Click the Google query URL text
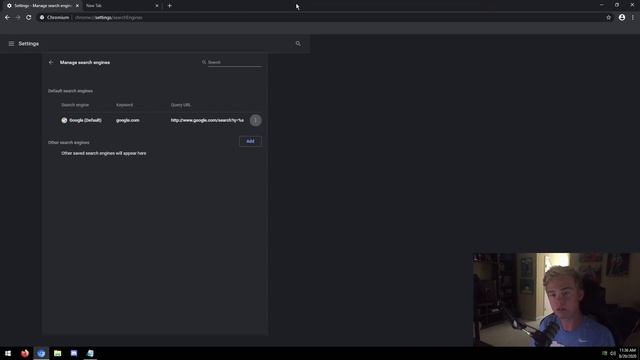The width and height of the screenshot is (640, 360). tap(207, 120)
